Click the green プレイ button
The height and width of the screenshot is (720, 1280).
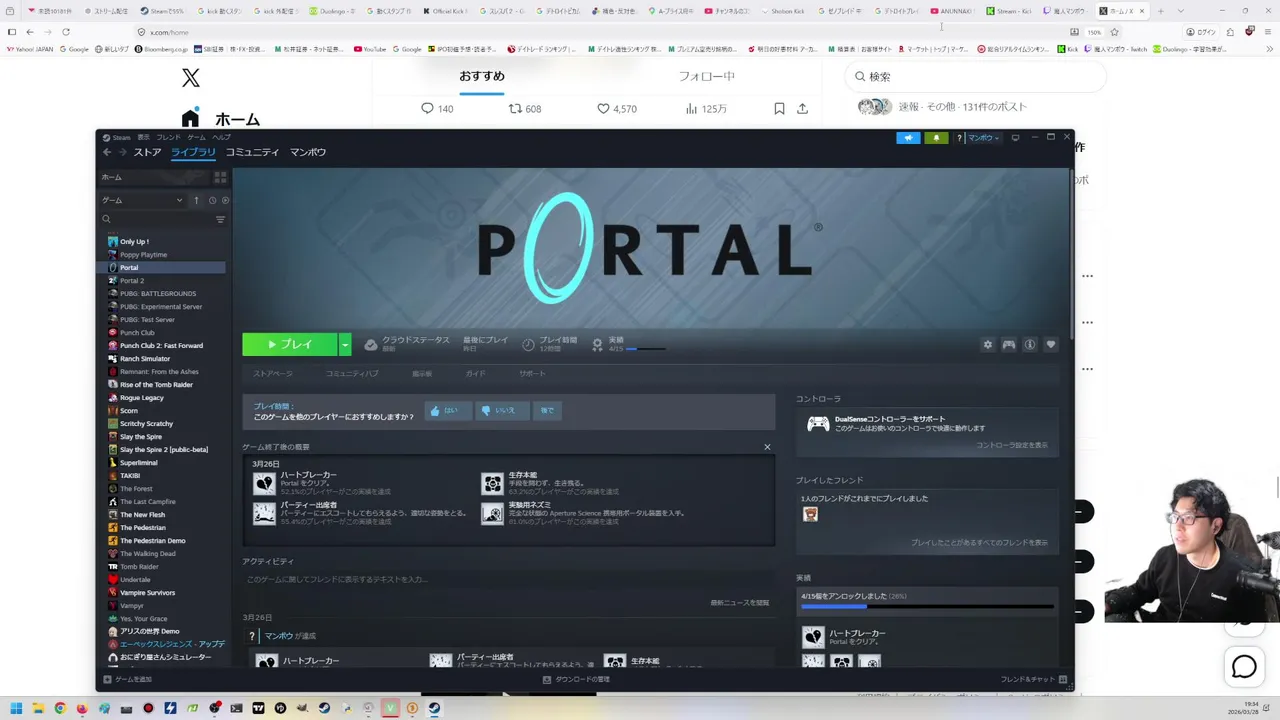tap(290, 344)
